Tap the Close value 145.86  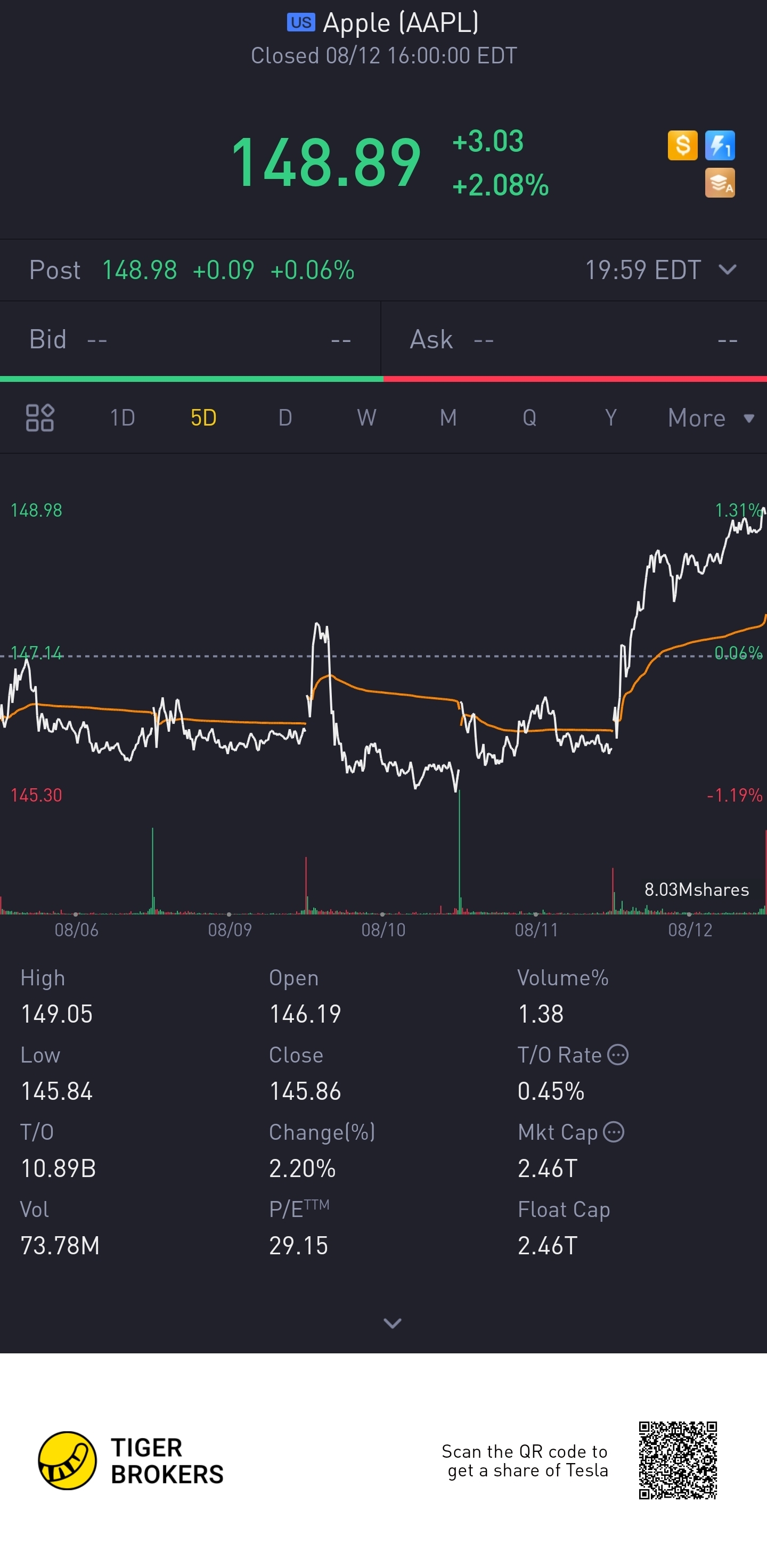[305, 1091]
